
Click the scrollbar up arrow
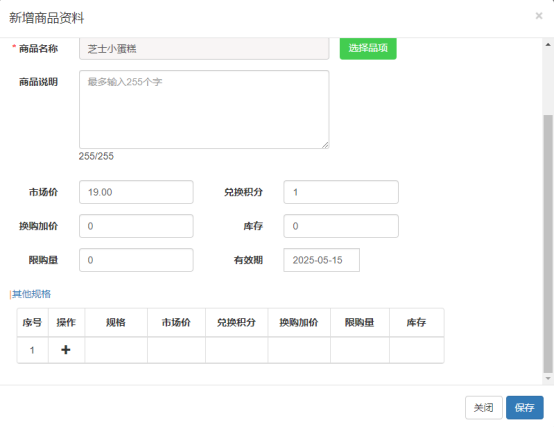(x=548, y=45)
